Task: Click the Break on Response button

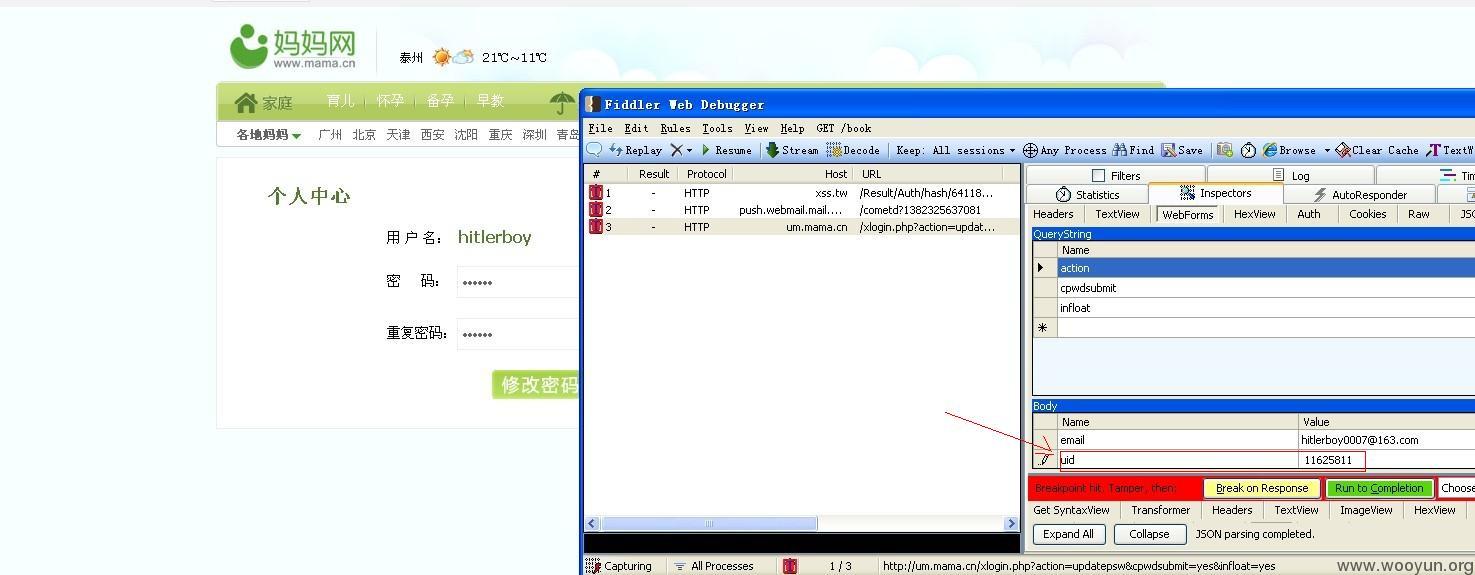Action: (1262, 488)
